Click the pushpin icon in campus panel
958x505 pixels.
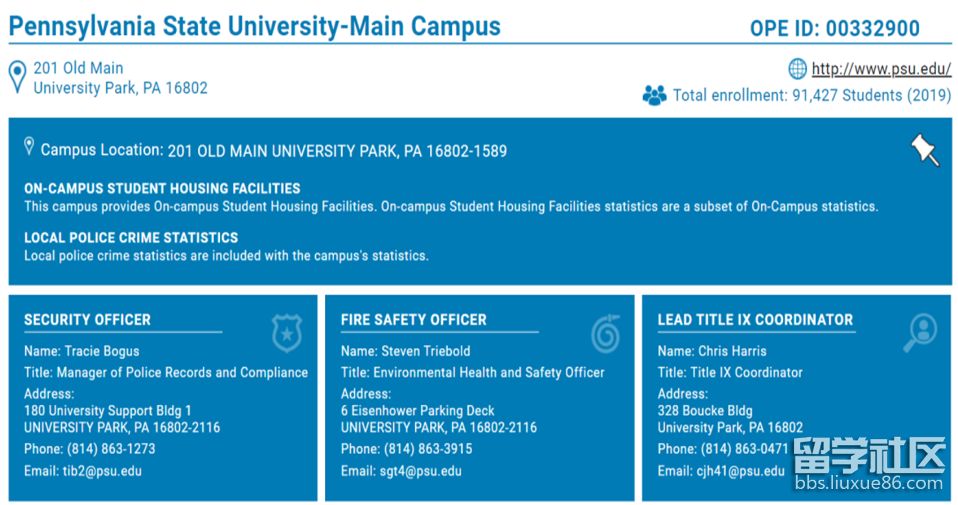pyautogui.click(x=925, y=150)
